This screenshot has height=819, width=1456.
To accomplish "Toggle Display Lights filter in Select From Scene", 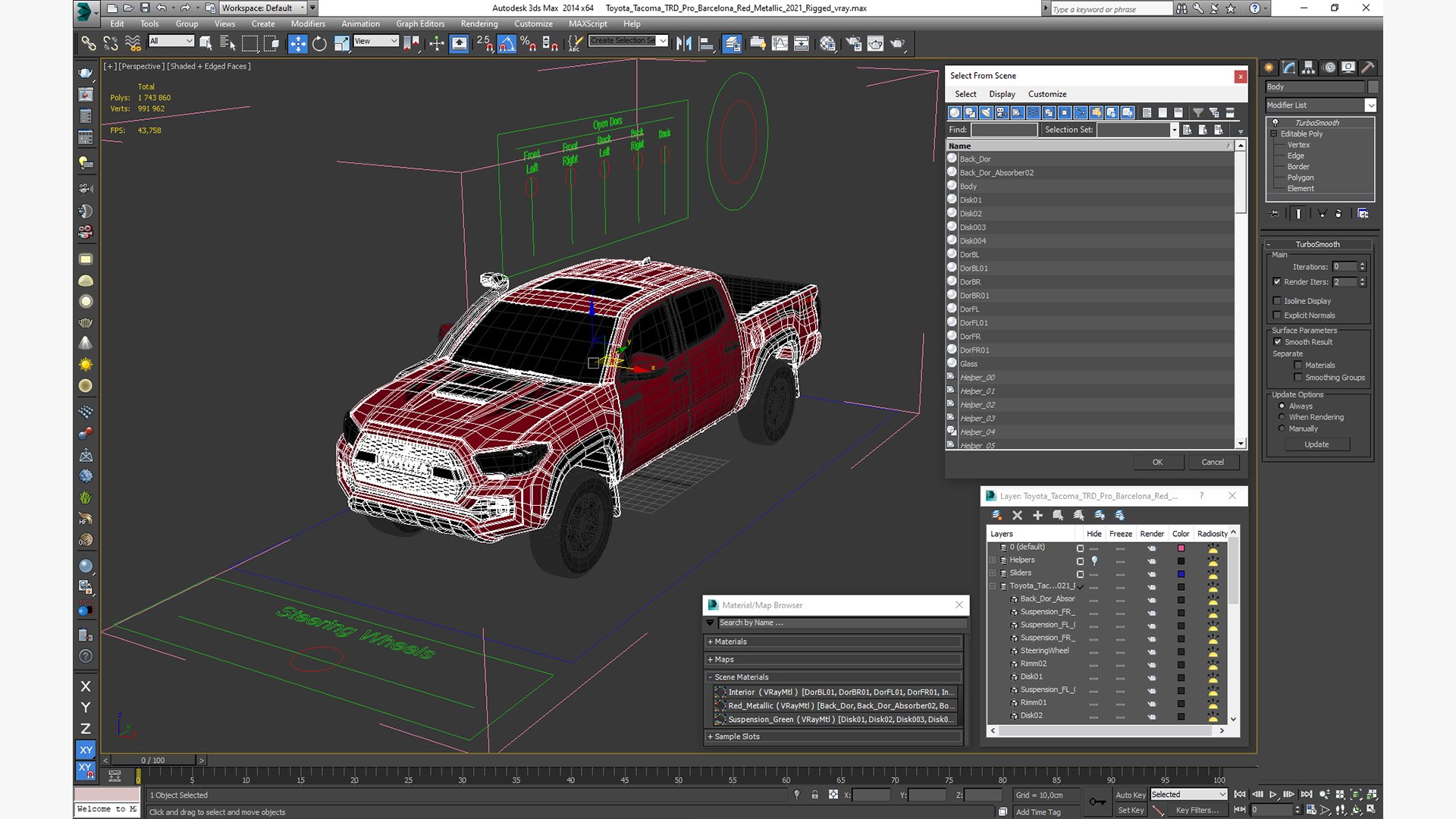I will coord(986,112).
